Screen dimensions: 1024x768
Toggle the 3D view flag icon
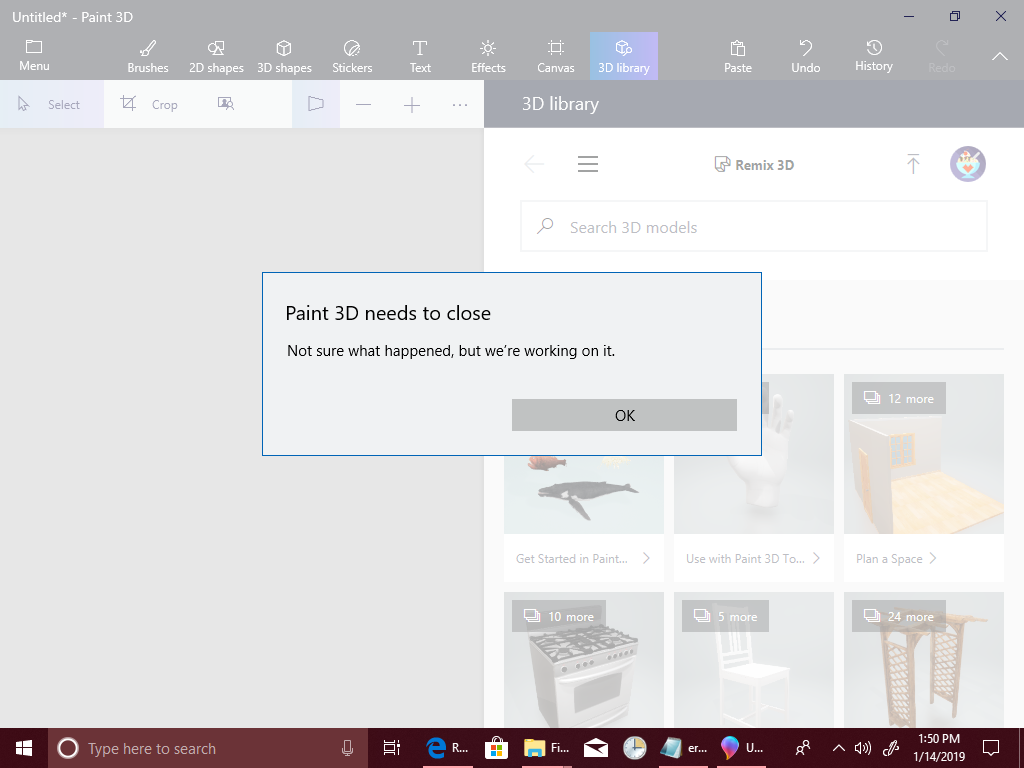[x=315, y=104]
